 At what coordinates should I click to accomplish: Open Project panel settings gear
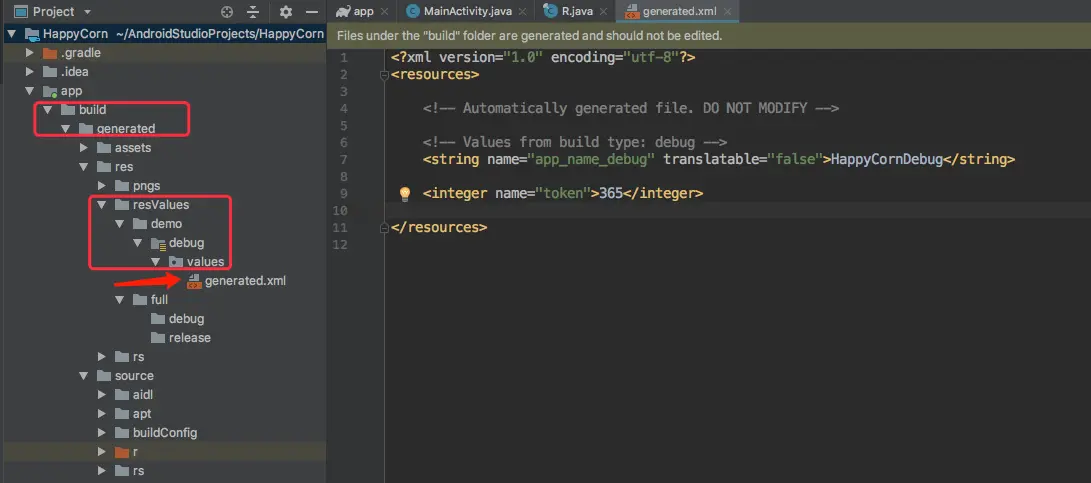[x=286, y=12]
